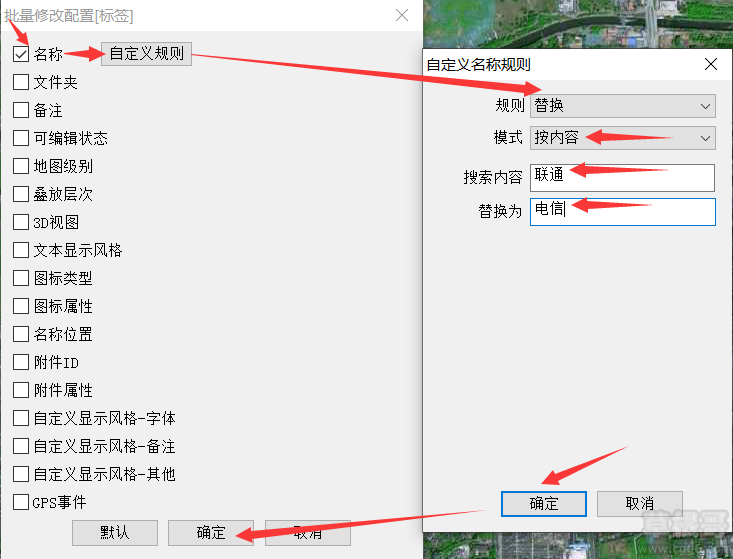Focus the 搜索内容 field containing 联通

(622, 178)
